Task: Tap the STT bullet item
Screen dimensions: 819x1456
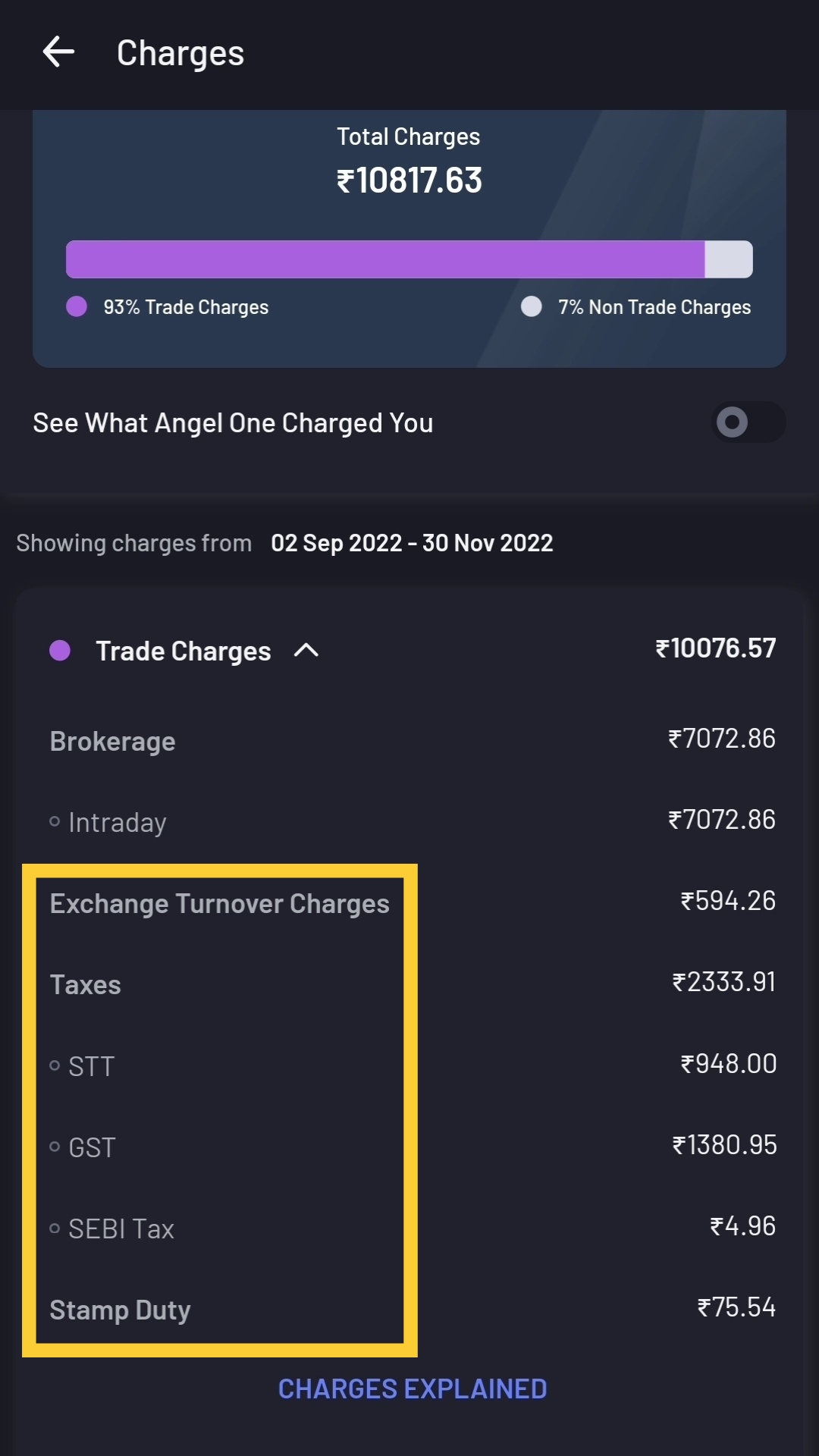Action: [x=91, y=1066]
